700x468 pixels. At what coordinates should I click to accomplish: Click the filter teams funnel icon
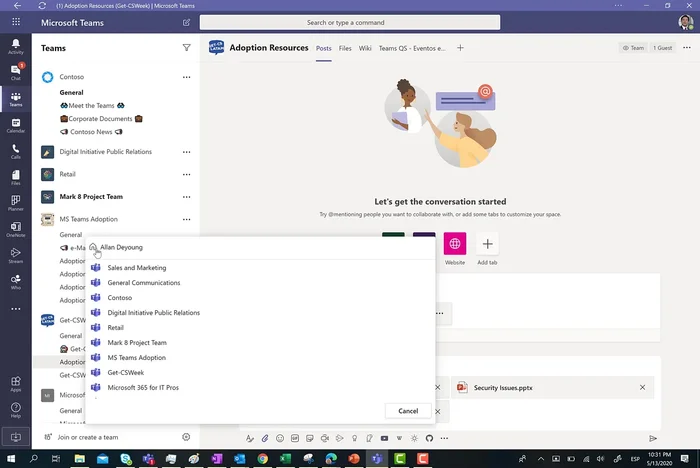tap(186, 47)
